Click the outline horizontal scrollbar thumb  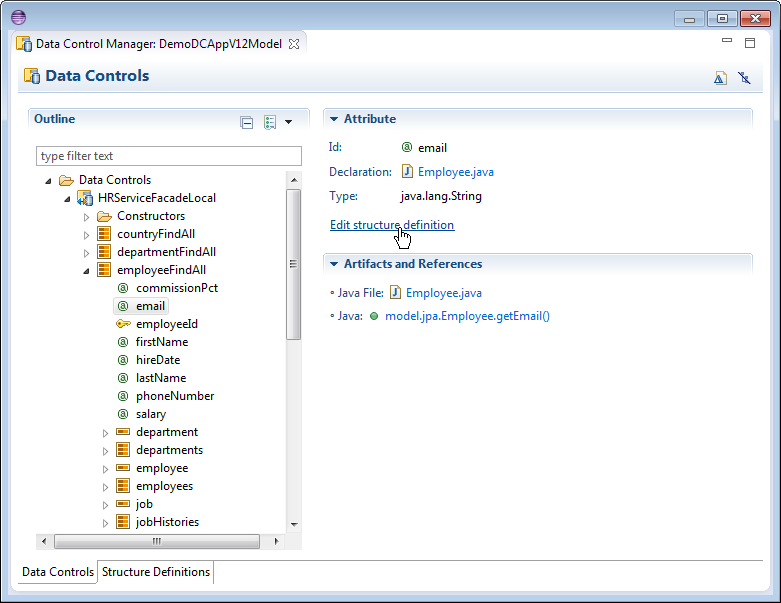point(157,541)
